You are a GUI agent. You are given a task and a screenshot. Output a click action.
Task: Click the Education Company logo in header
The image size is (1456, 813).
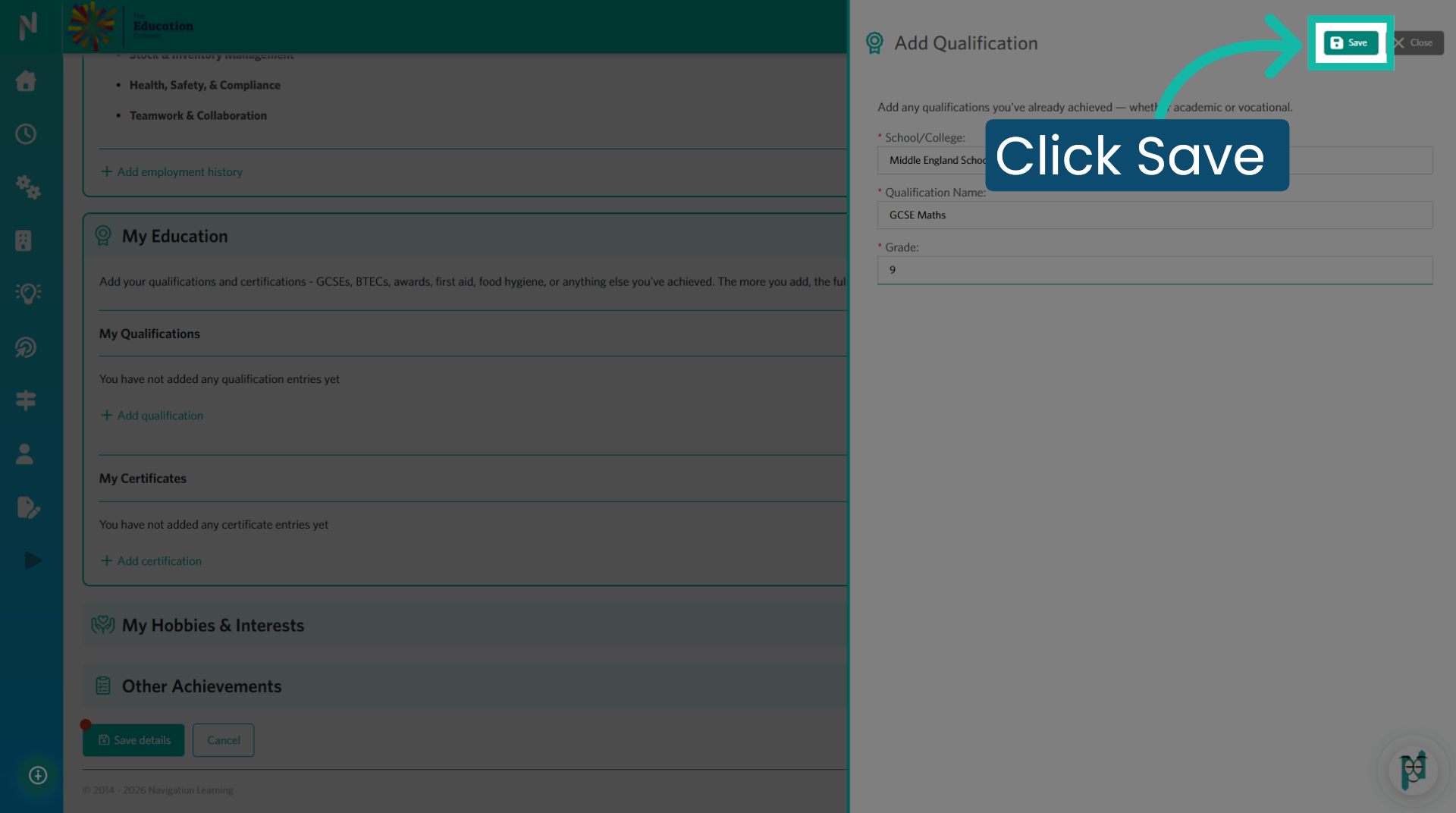click(x=130, y=26)
